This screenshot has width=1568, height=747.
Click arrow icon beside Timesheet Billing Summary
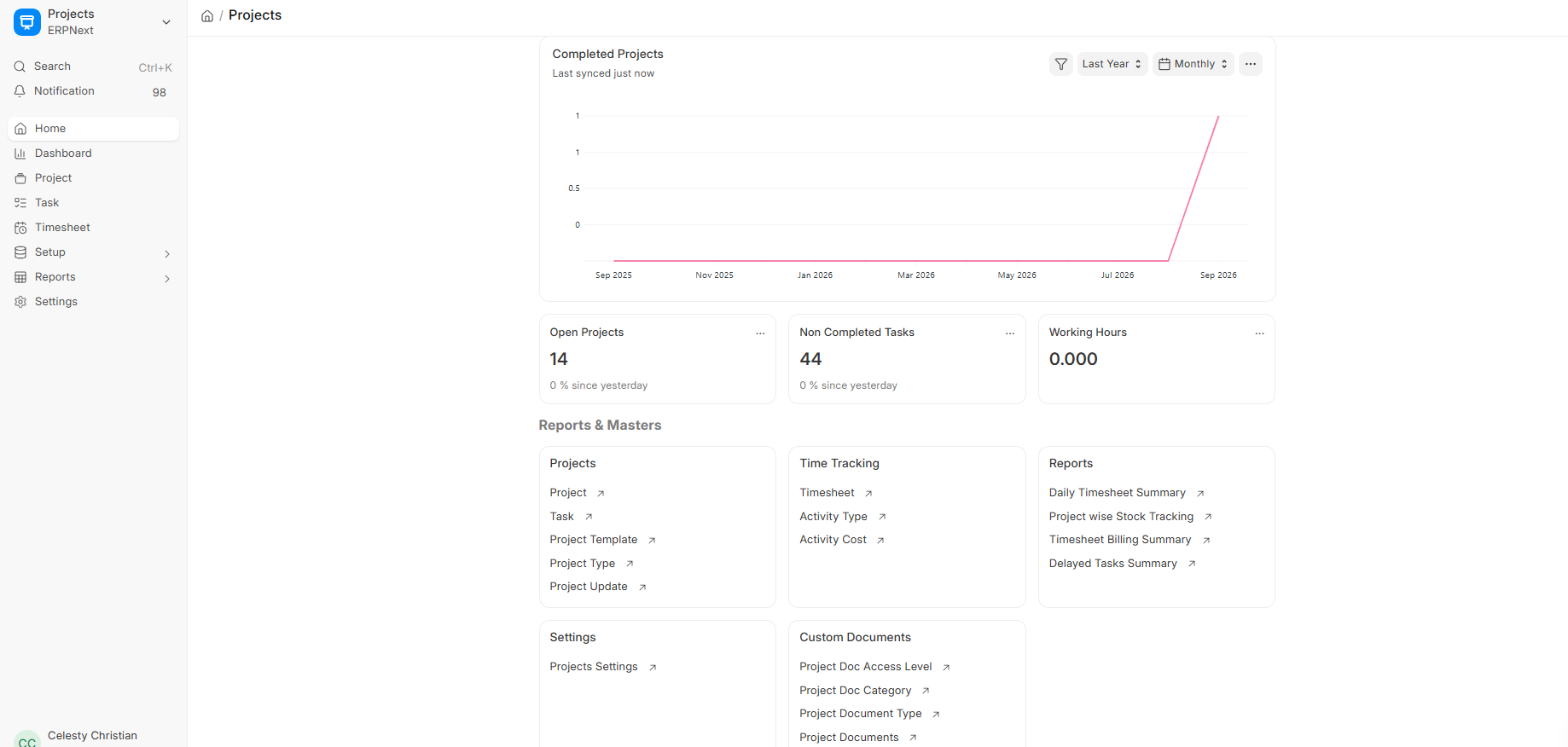coord(1206,541)
